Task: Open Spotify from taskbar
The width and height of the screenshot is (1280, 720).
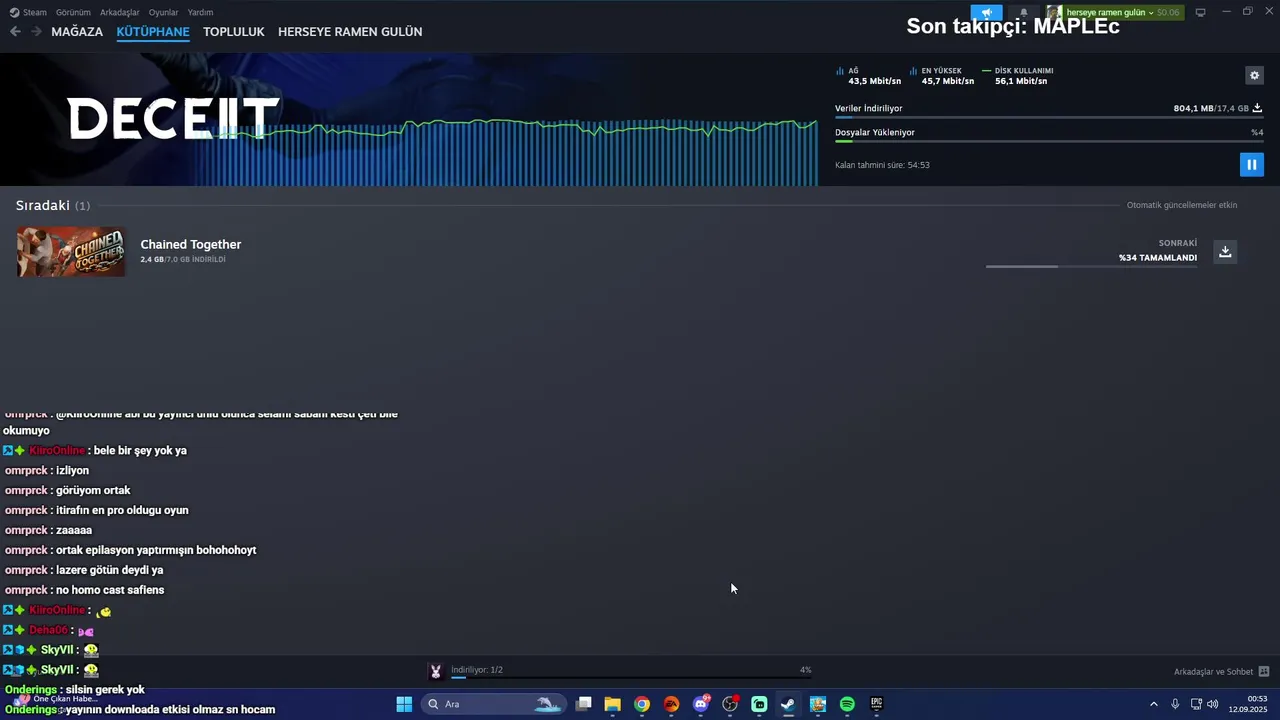Action: pyautogui.click(x=847, y=704)
